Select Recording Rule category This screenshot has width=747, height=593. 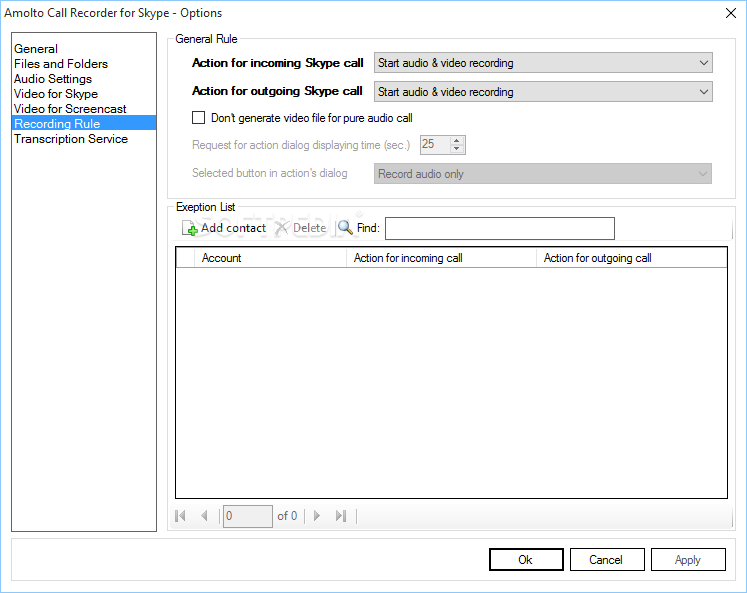[84, 123]
